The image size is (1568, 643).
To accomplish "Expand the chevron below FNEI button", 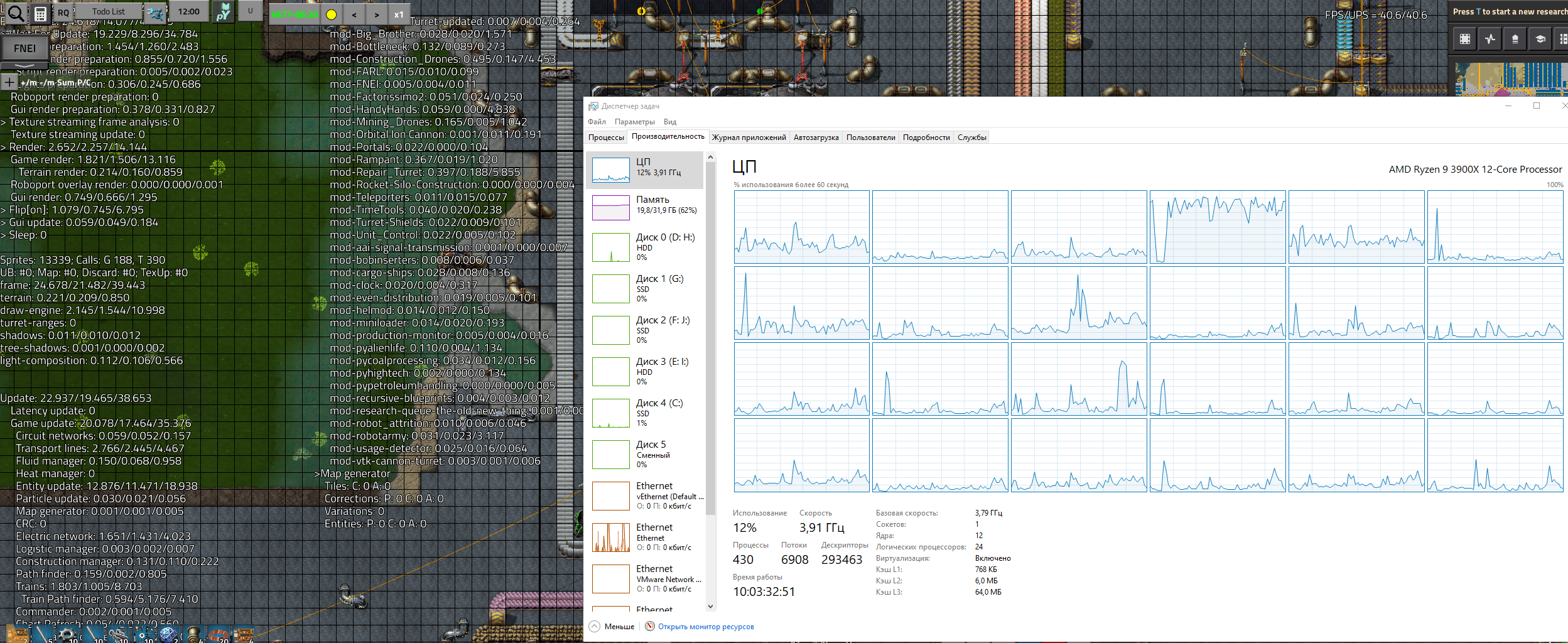I will (x=24, y=65).
